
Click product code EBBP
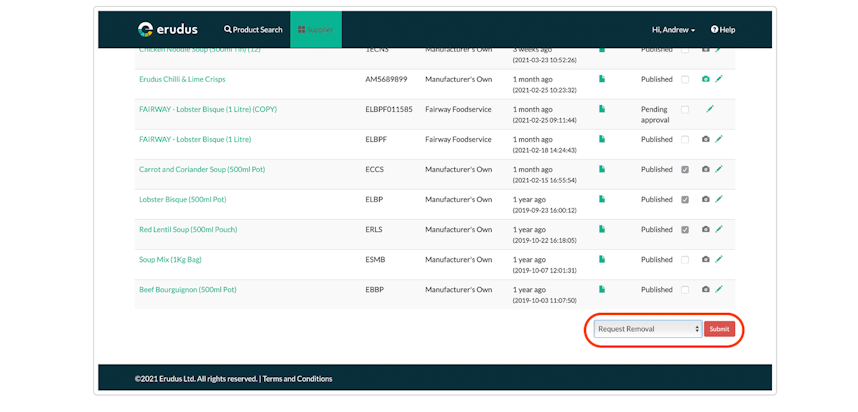click(375, 289)
